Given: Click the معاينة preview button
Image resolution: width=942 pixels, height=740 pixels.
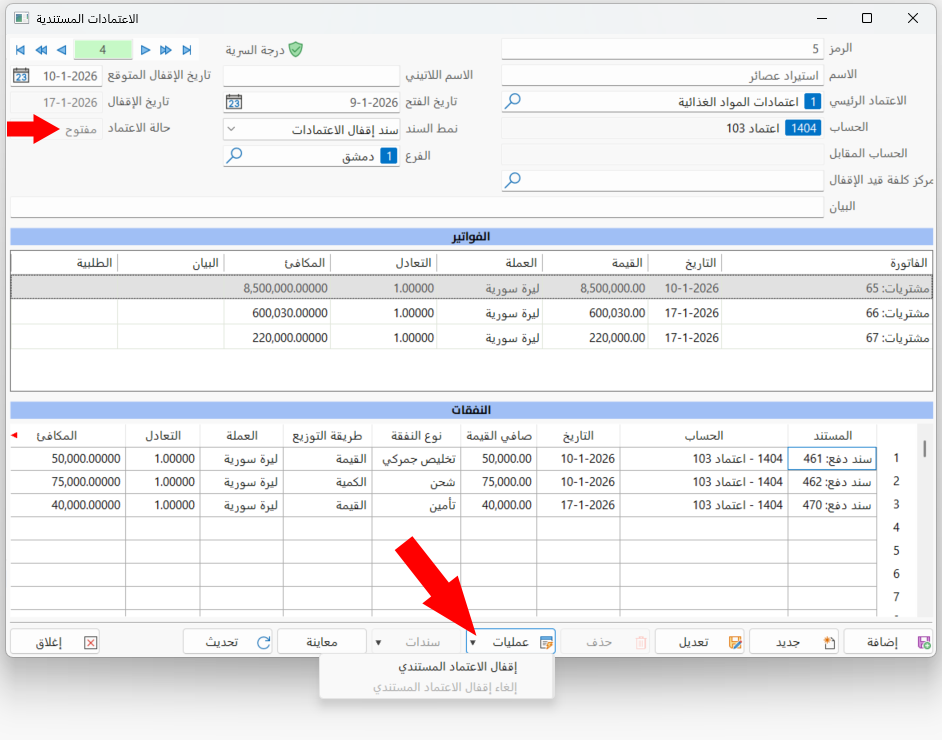Looking at the screenshot, I should click(x=321, y=642).
